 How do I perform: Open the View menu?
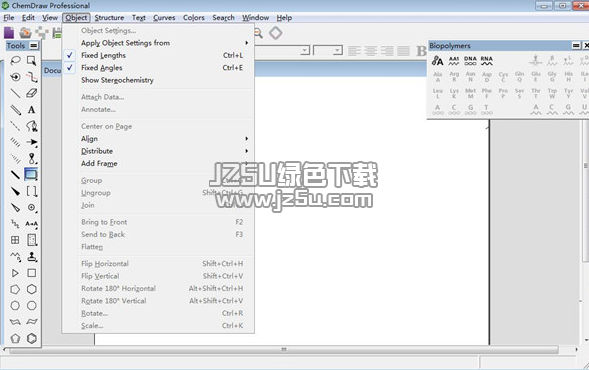[x=50, y=18]
